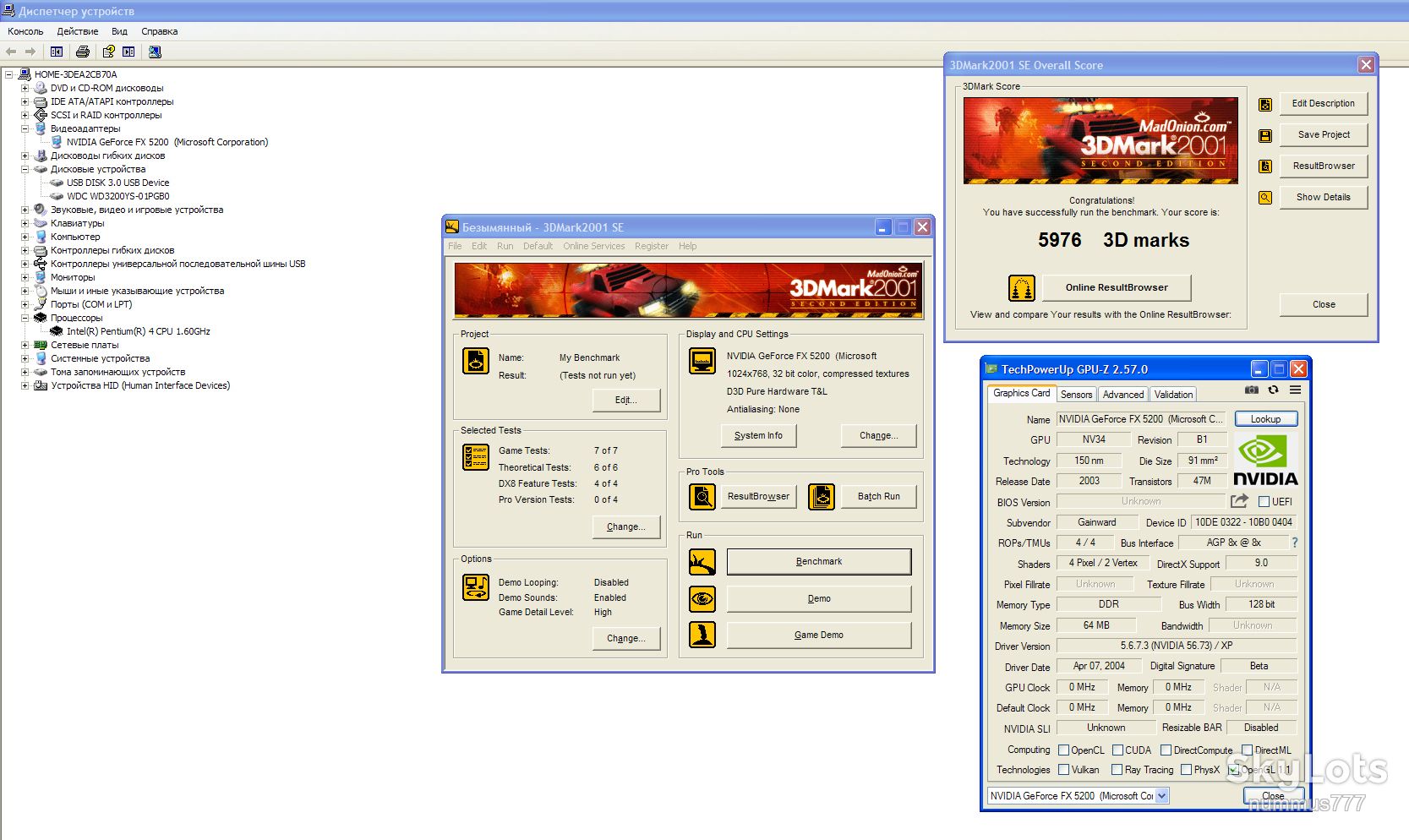This screenshot has height=840, width=1409.
Task: Toggle the UEFI checkbox in GPU-Z
Action: tap(1264, 501)
